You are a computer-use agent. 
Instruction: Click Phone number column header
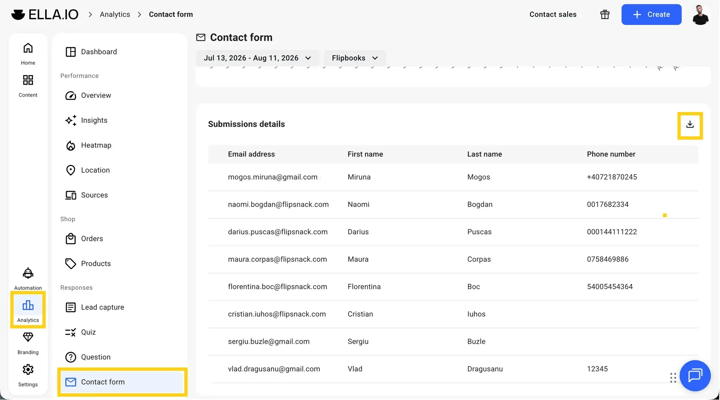(611, 154)
